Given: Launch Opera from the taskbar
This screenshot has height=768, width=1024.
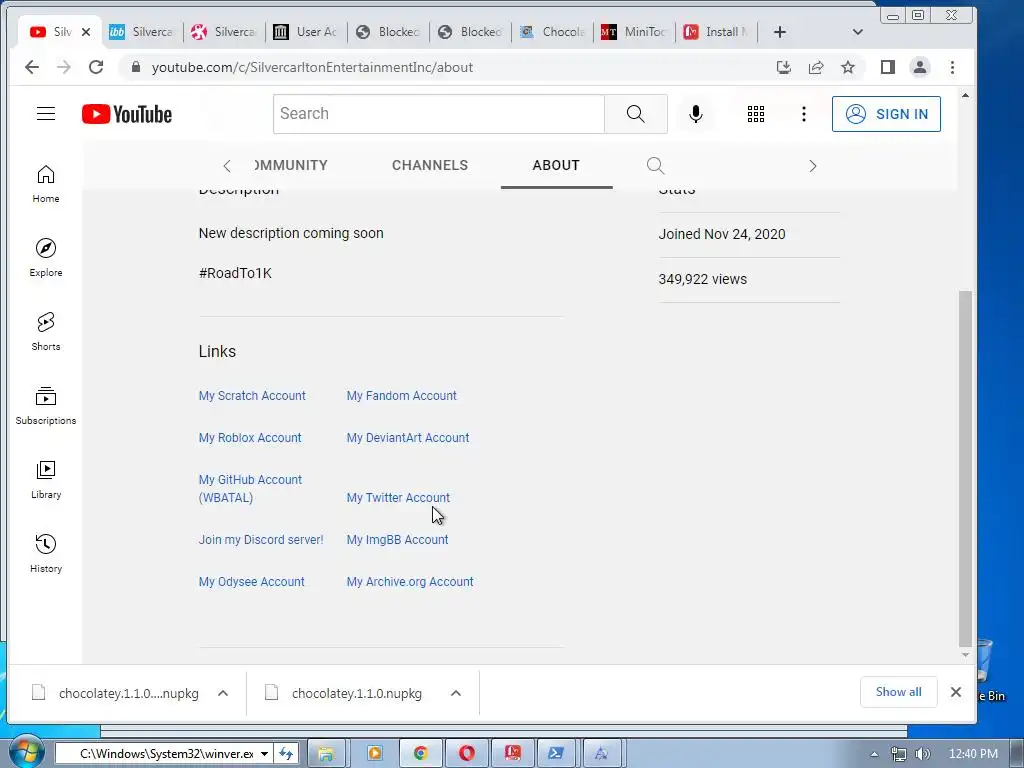Looking at the screenshot, I should (x=466, y=753).
